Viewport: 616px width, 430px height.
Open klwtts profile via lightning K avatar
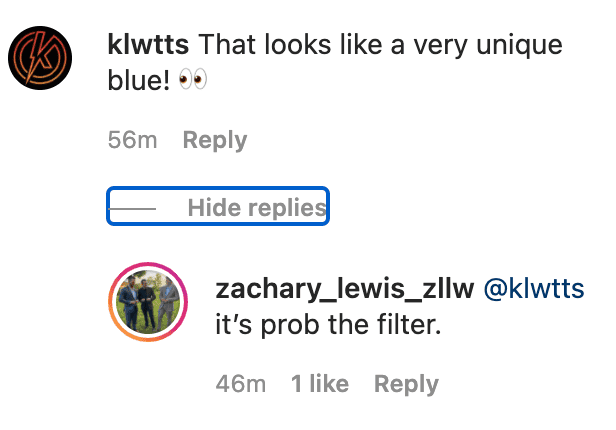[40, 58]
